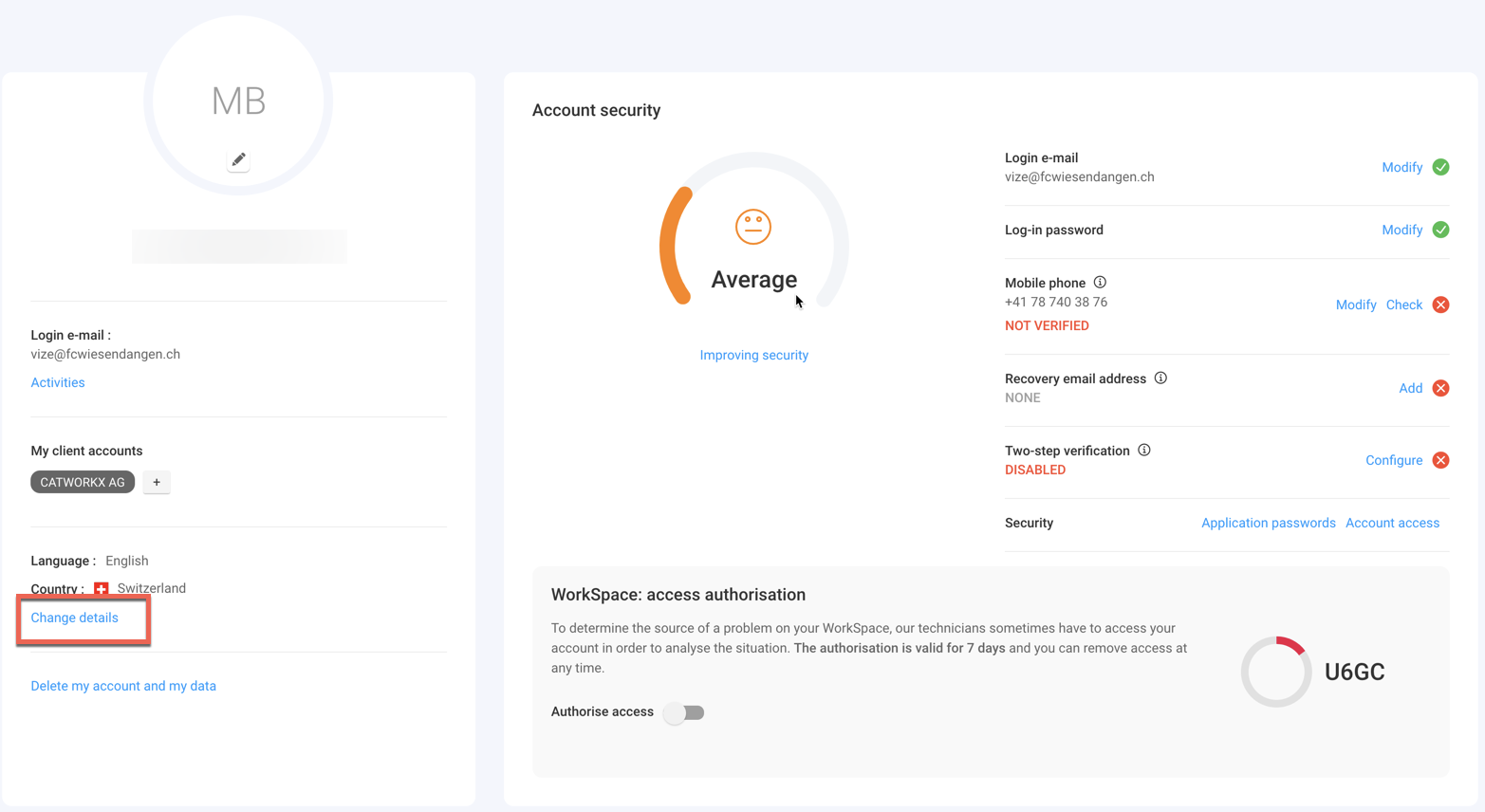Click green checkmark next to Login e-mail
This screenshot has width=1485, height=812.
click(1440, 167)
